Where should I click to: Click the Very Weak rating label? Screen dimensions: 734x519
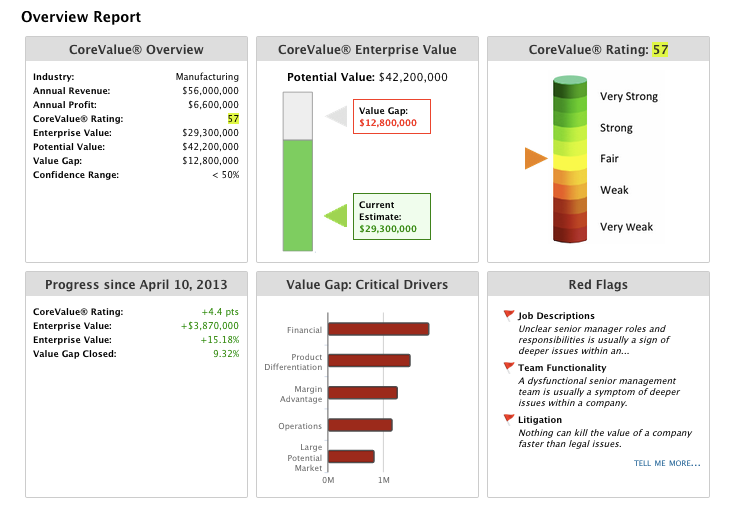[626, 227]
